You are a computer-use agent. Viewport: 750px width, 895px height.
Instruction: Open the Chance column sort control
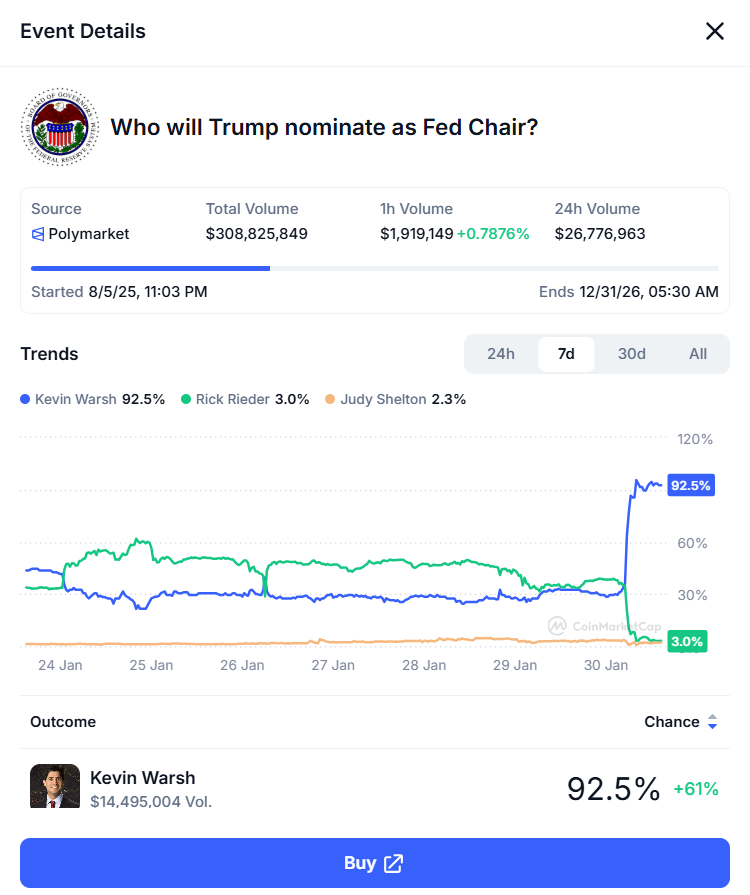[711, 721]
